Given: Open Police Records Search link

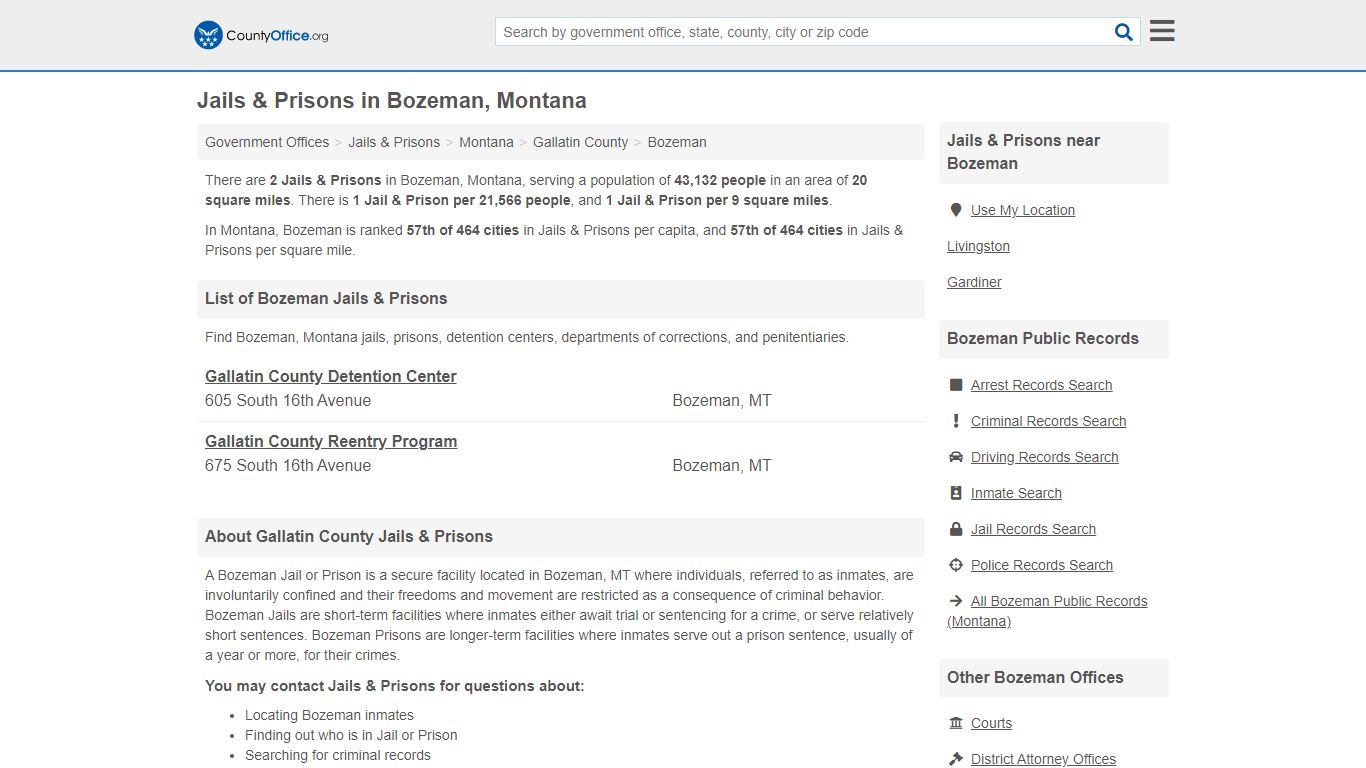Looking at the screenshot, I should (x=1041, y=565).
